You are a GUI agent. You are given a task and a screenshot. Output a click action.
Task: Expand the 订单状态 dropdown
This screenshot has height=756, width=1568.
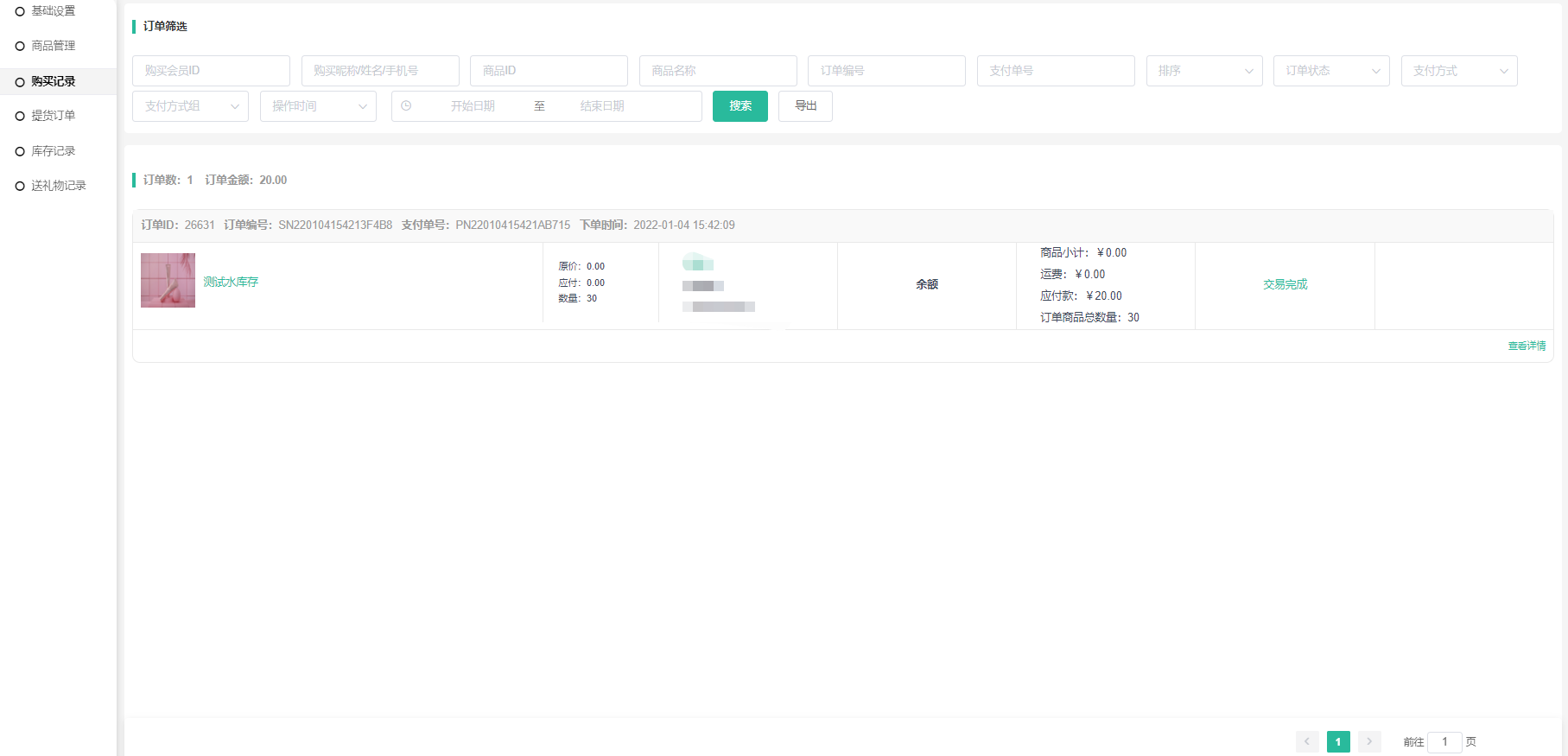1330,71
